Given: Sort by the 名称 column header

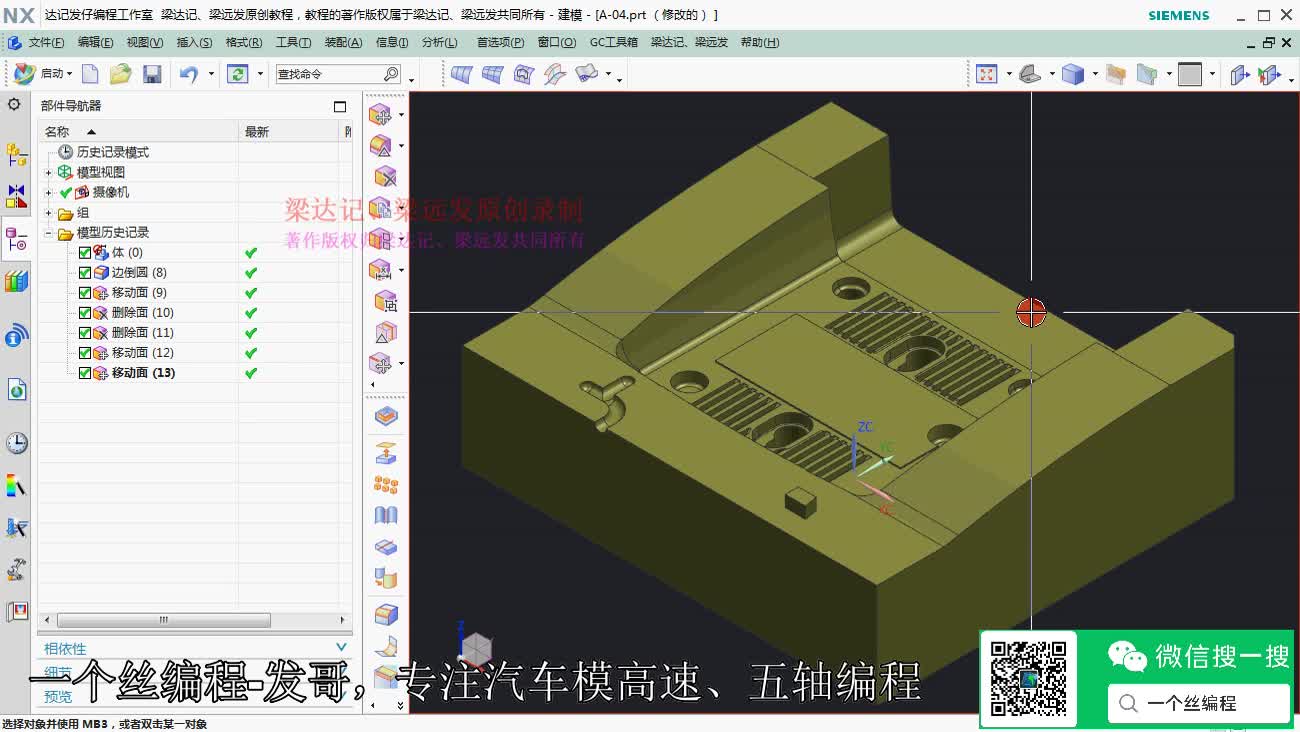Looking at the screenshot, I should (139, 131).
